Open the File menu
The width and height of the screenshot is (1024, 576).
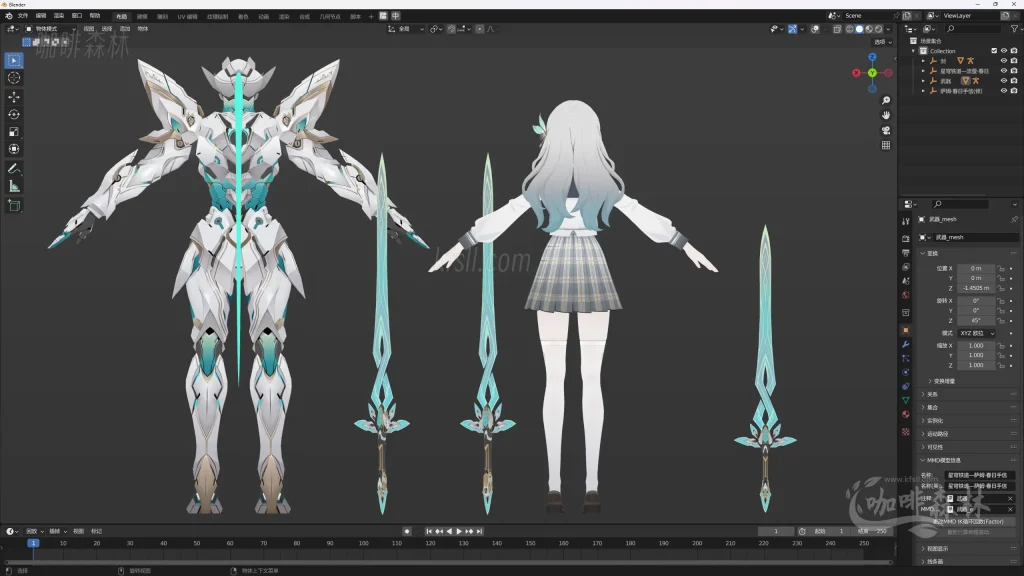(23, 16)
